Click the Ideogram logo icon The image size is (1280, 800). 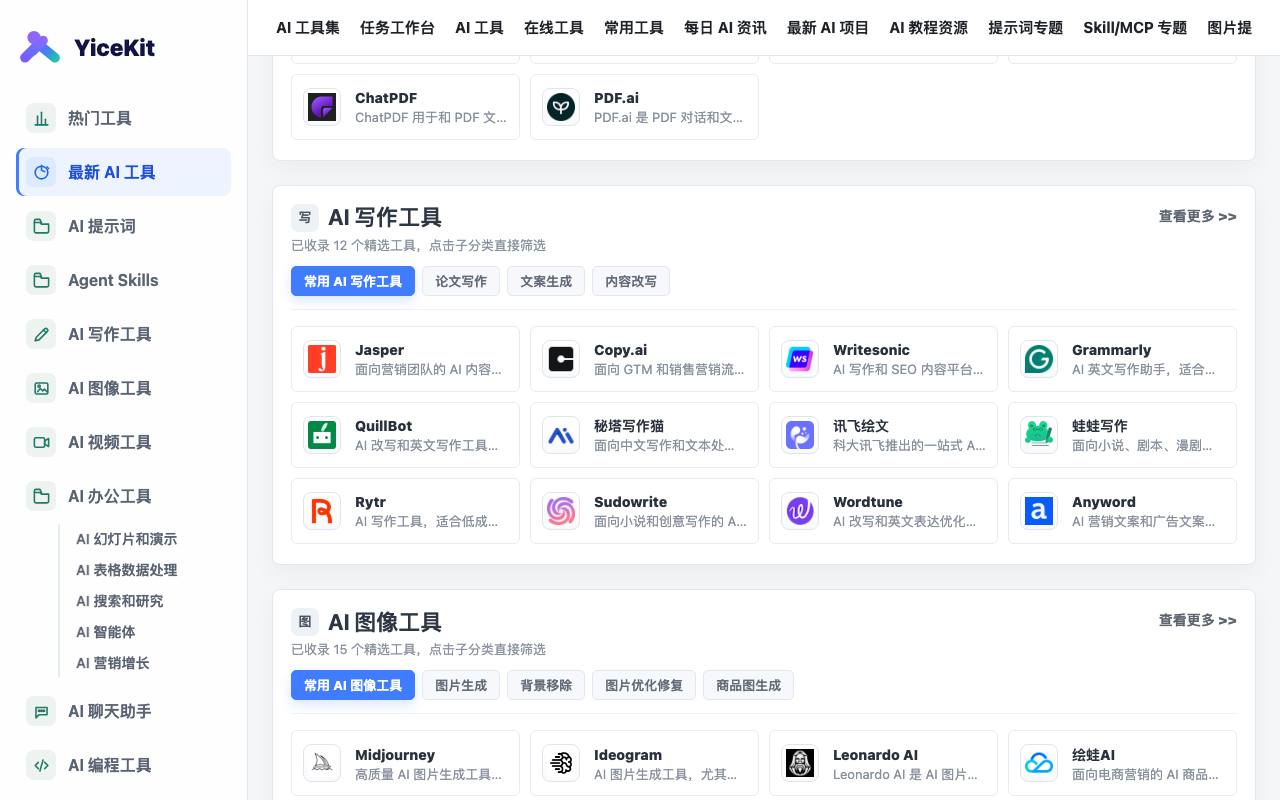pos(561,763)
